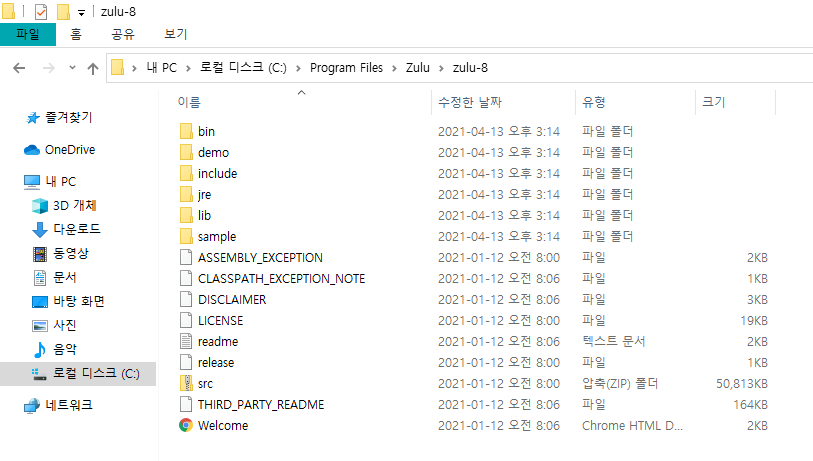This screenshot has height=461, width=813.
Task: Click THIRD_PARTY_README file icon
Action: 186,404
